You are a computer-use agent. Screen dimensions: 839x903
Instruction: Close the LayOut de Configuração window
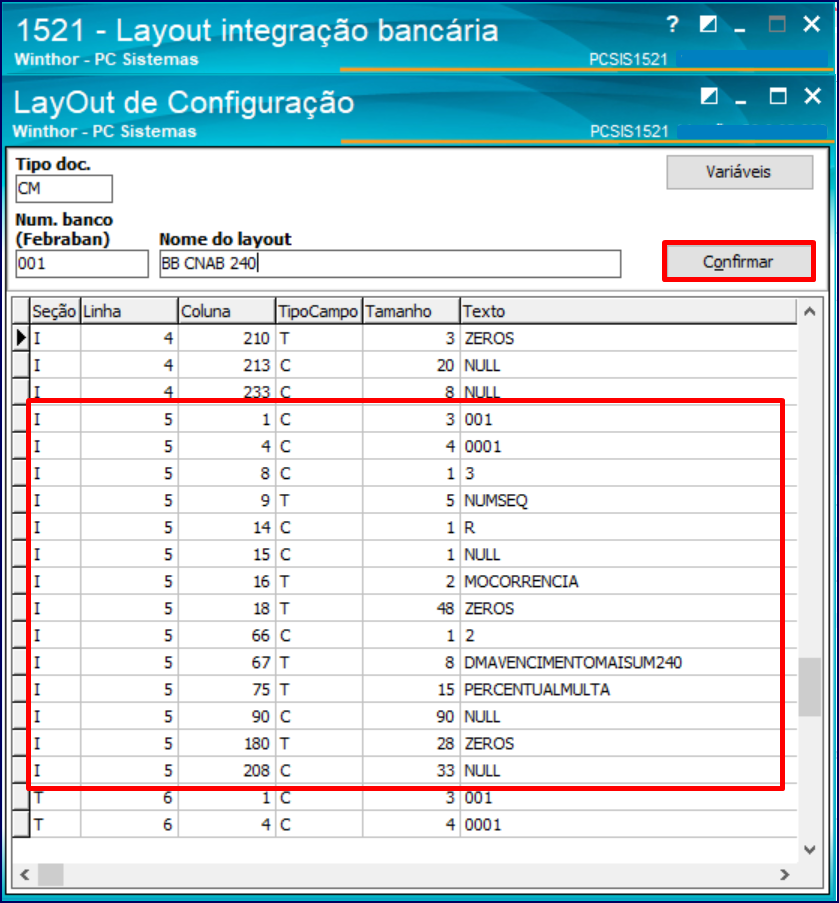[813, 96]
